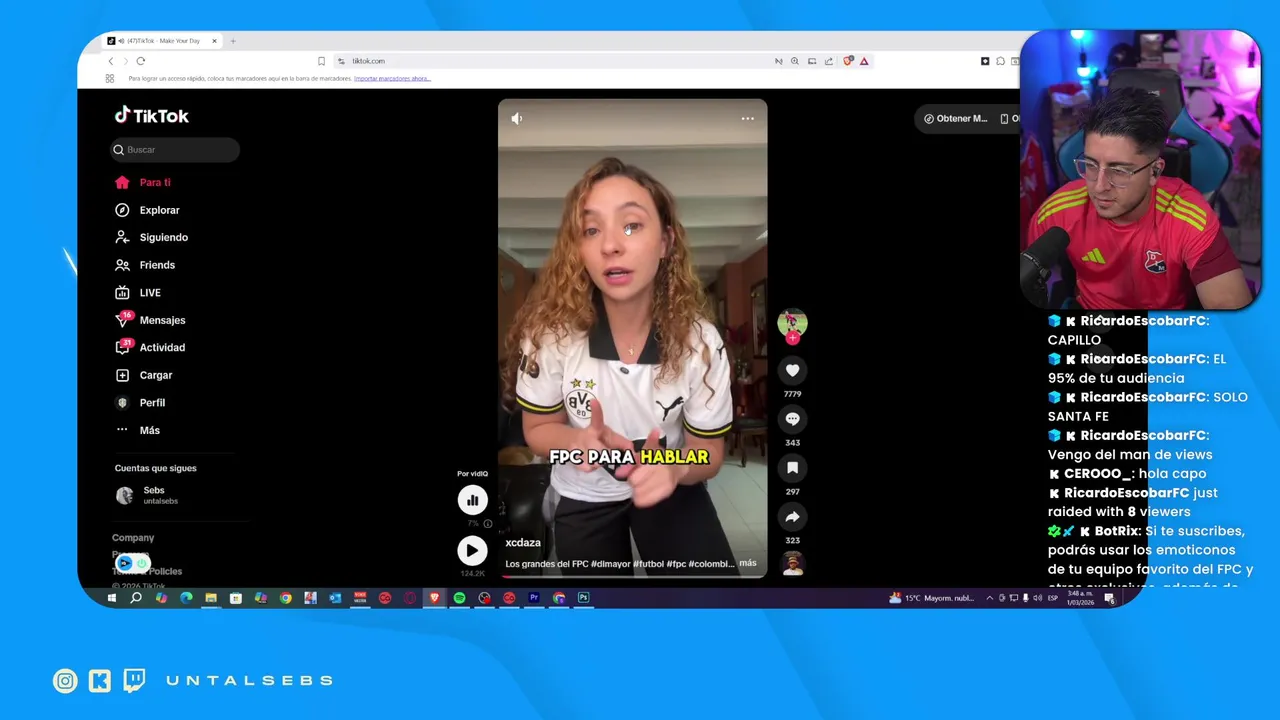Click the bookmark icon beside address bar
The width and height of the screenshot is (1280, 720).
coord(321,61)
